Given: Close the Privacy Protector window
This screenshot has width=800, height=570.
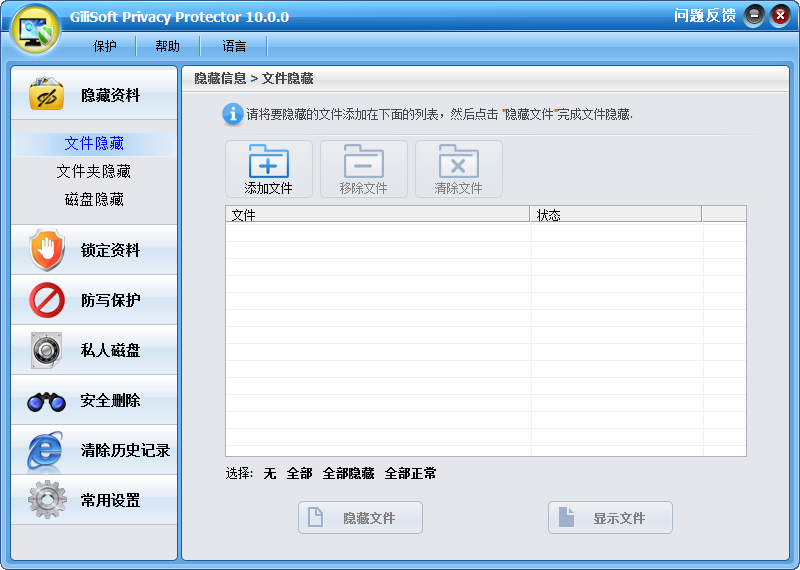Looking at the screenshot, I should click(x=780, y=16).
